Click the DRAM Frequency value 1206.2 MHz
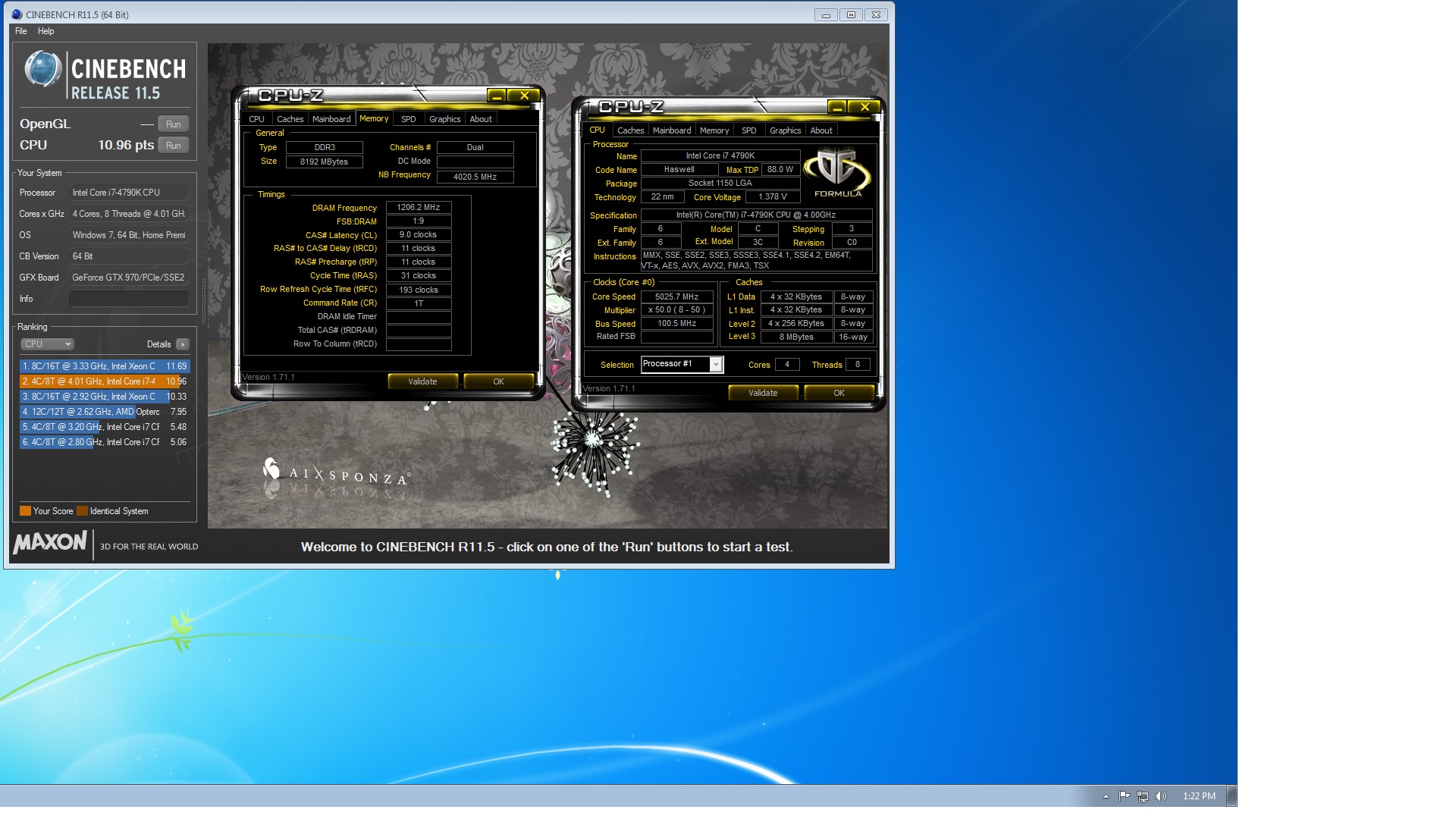The width and height of the screenshot is (1456, 819). pos(418,207)
